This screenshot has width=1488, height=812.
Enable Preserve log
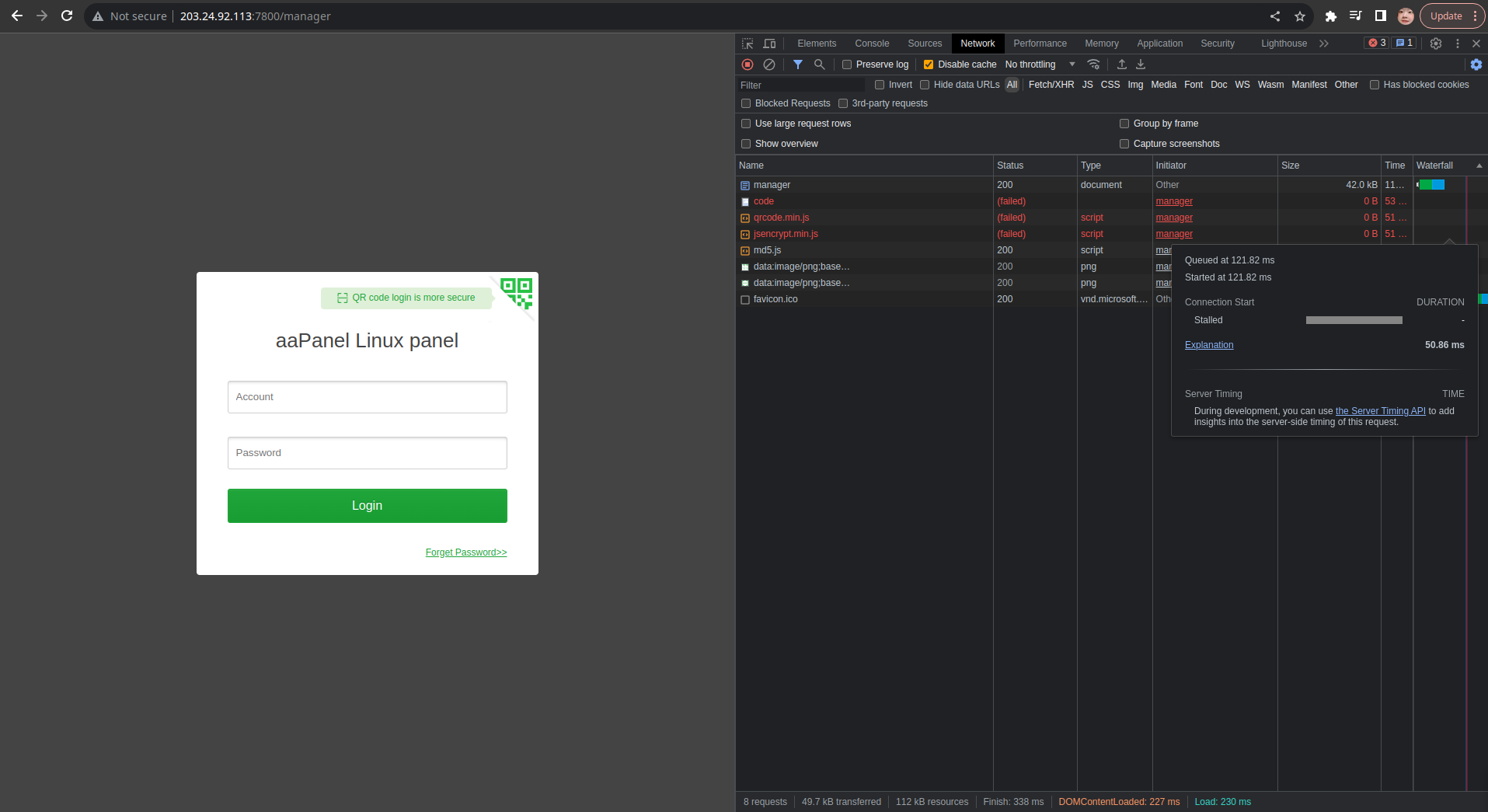pyautogui.click(x=846, y=64)
